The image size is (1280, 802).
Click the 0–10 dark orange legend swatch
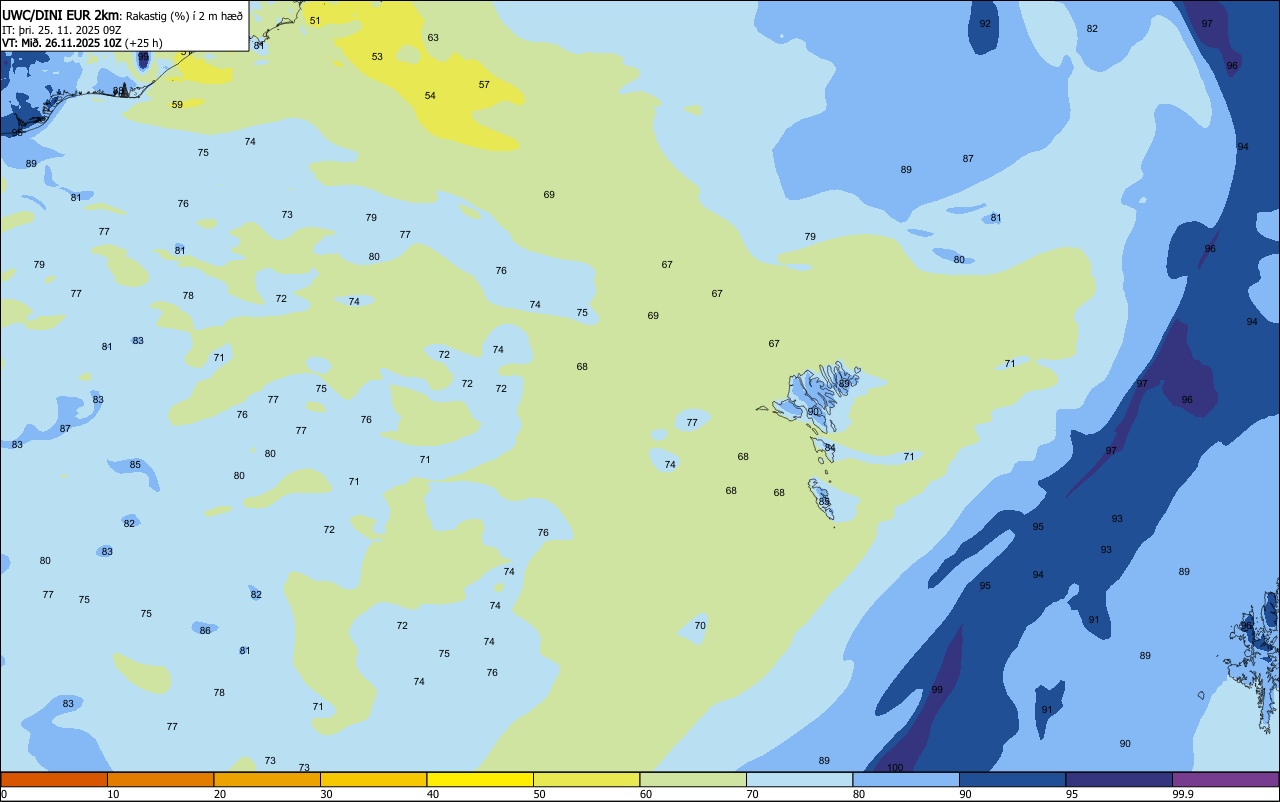(x=54, y=779)
